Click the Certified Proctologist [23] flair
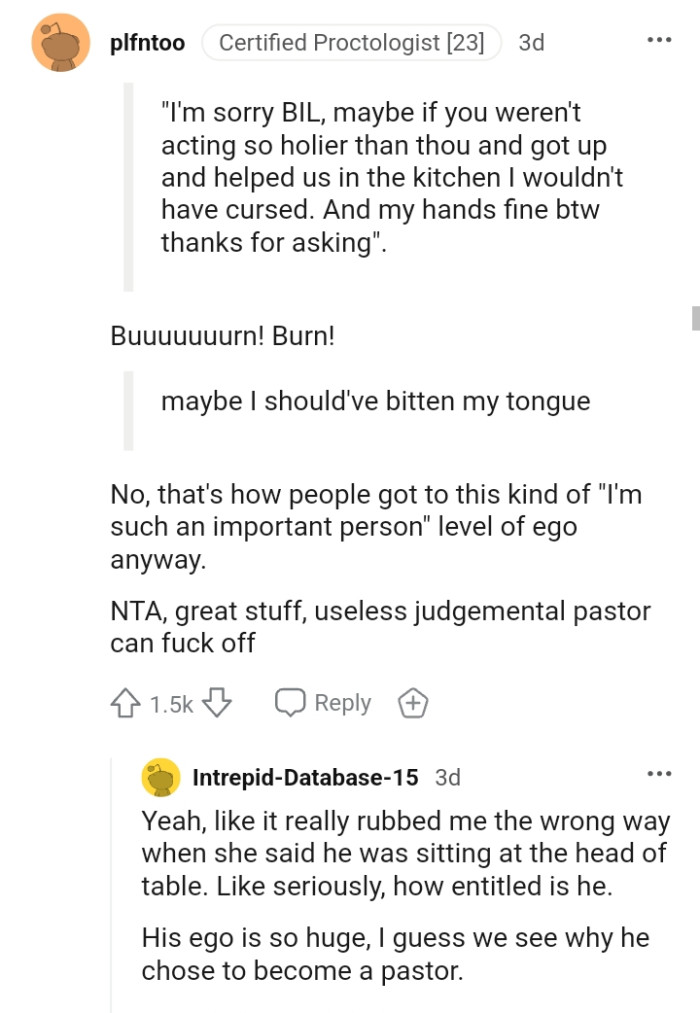The width and height of the screenshot is (700, 1013). (351, 43)
